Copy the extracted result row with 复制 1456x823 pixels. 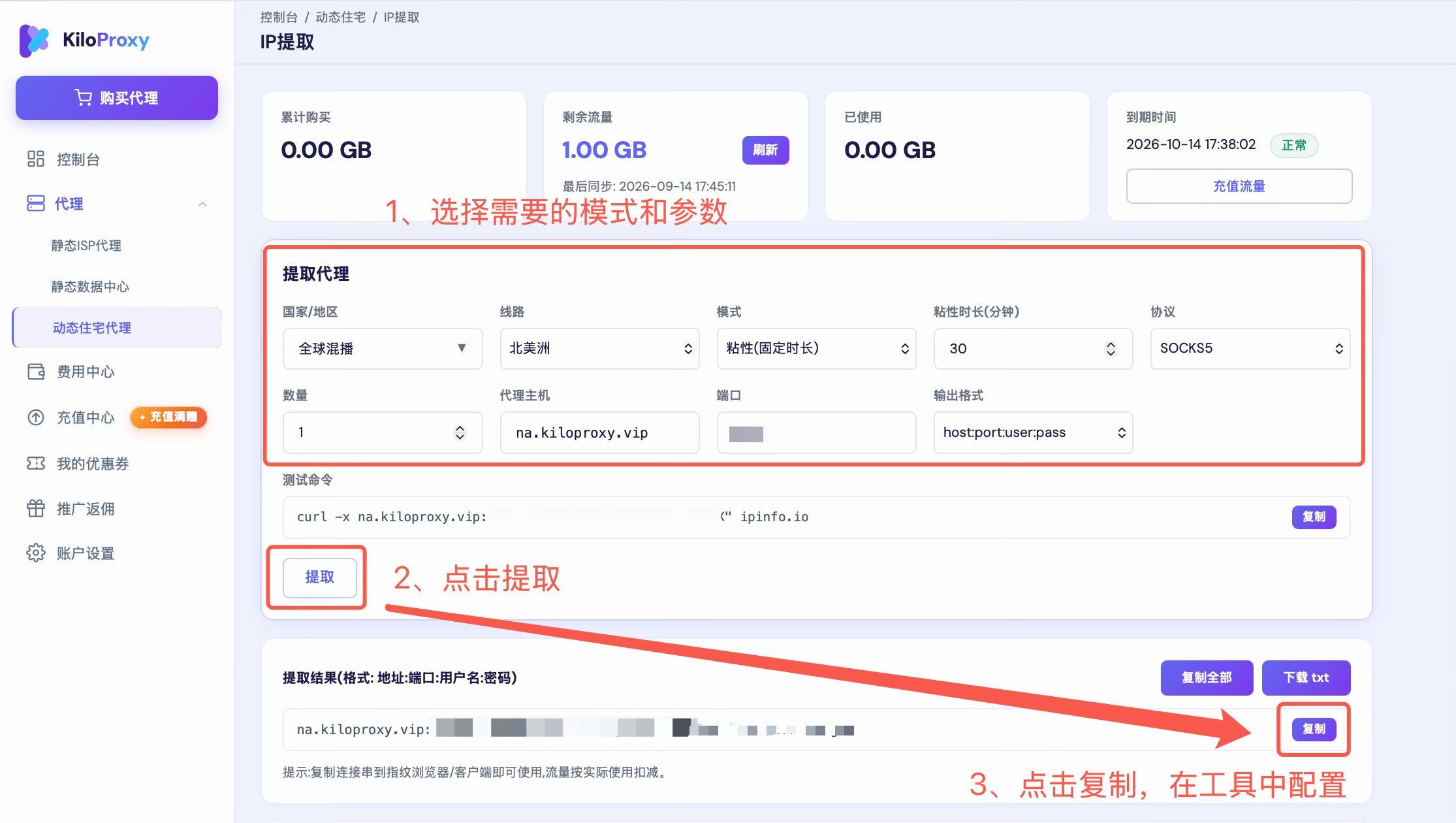pos(1314,729)
